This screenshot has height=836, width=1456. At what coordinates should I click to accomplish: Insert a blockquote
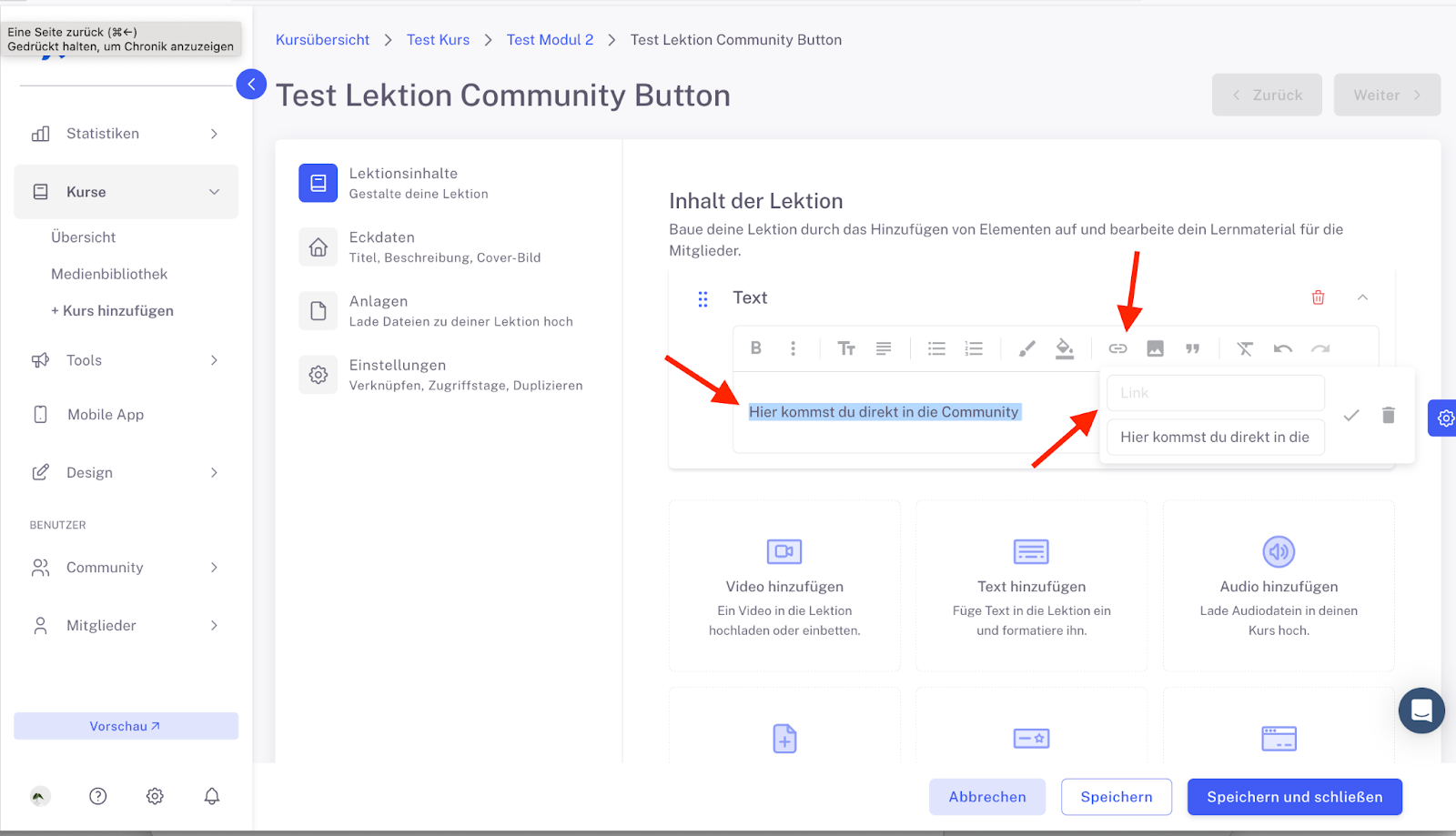[x=1192, y=348]
